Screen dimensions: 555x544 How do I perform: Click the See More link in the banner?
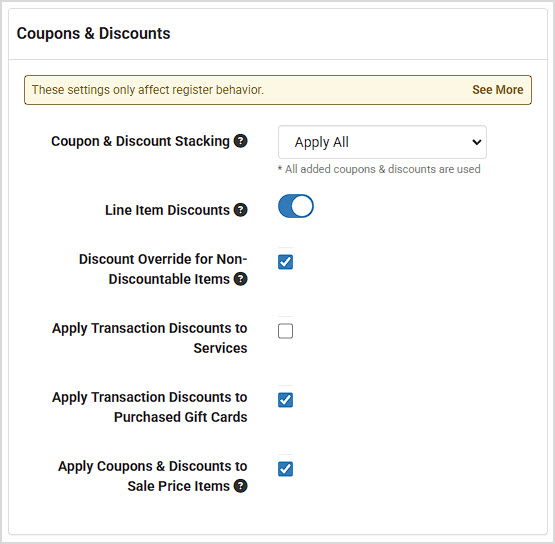[x=498, y=90]
